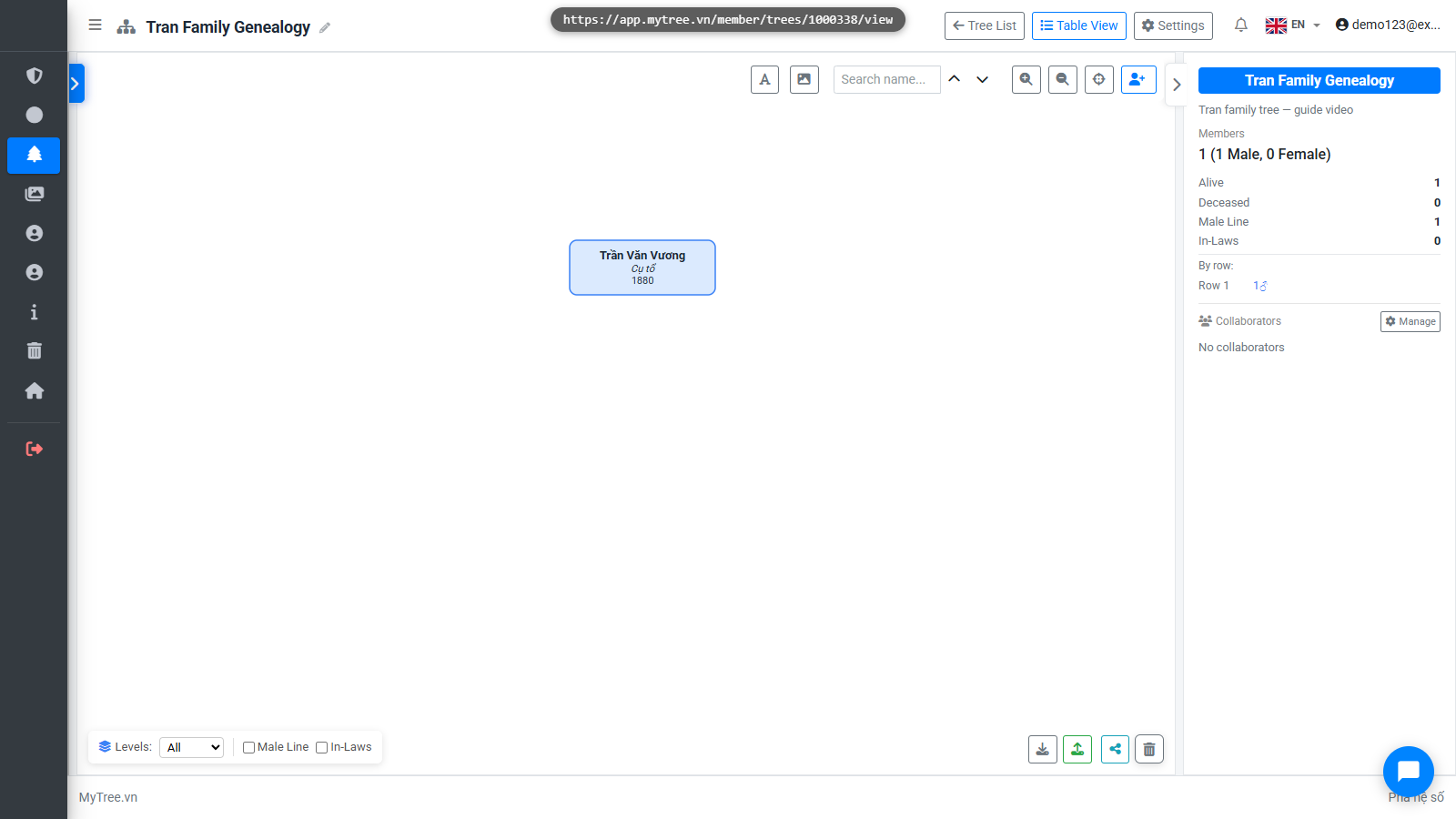This screenshot has width=1456, height=819.
Task: Open tree Settings
Action: click(x=1173, y=25)
